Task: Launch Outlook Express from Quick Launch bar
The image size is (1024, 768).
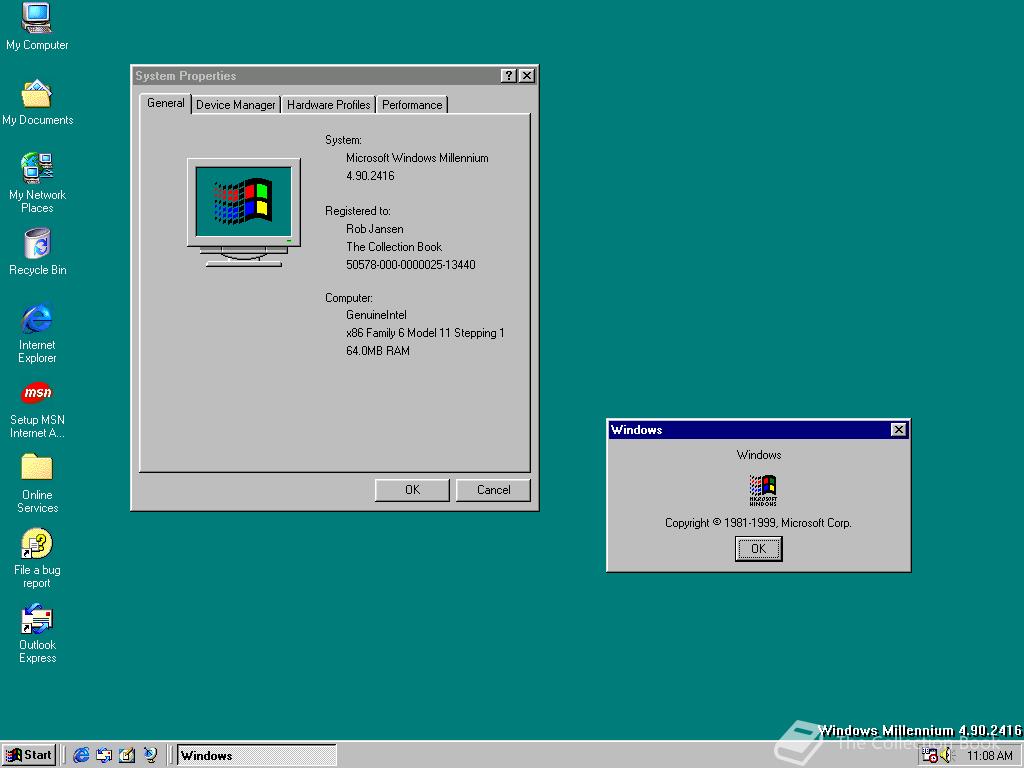Action: tap(104, 755)
